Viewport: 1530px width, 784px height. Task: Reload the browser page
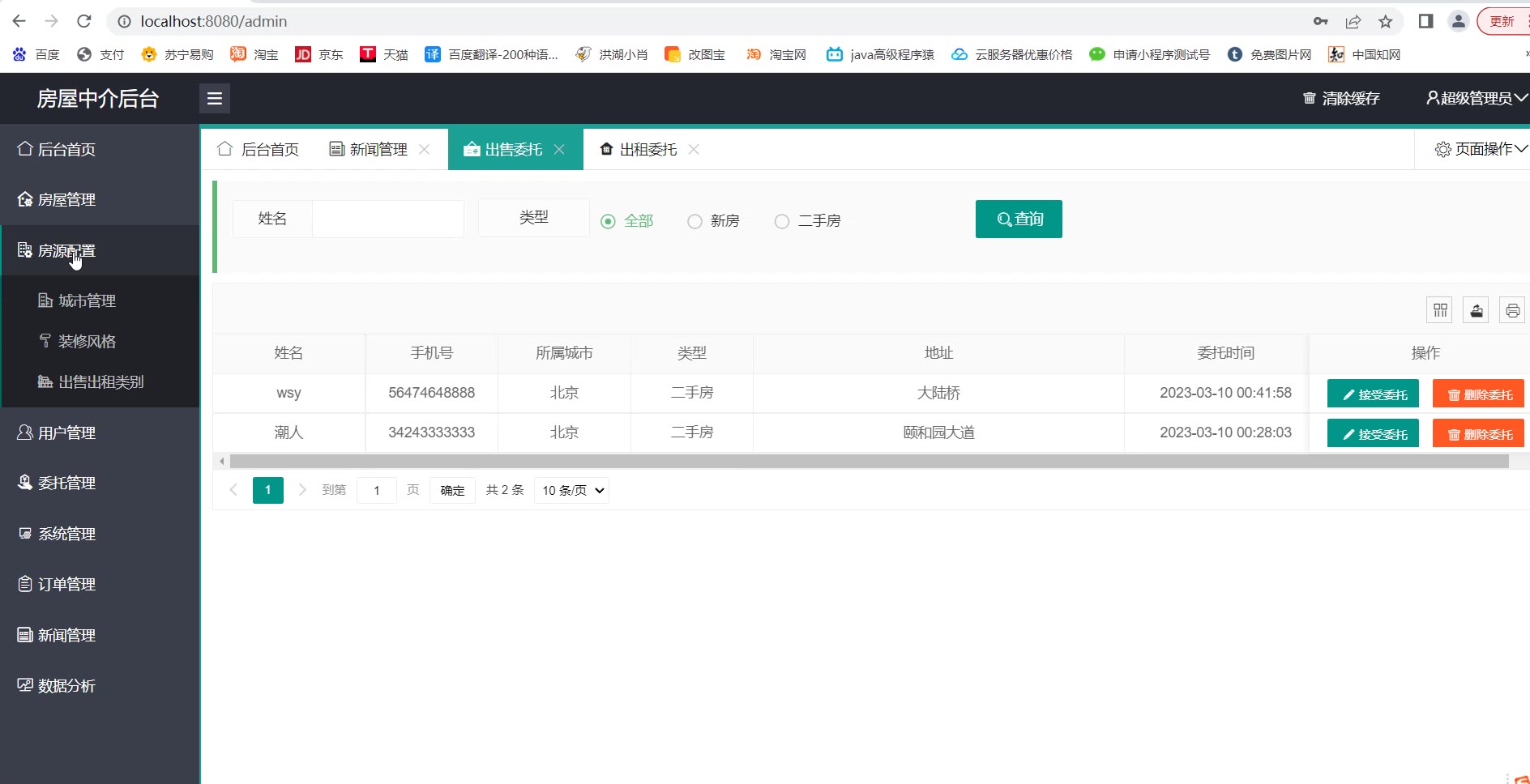click(x=84, y=21)
